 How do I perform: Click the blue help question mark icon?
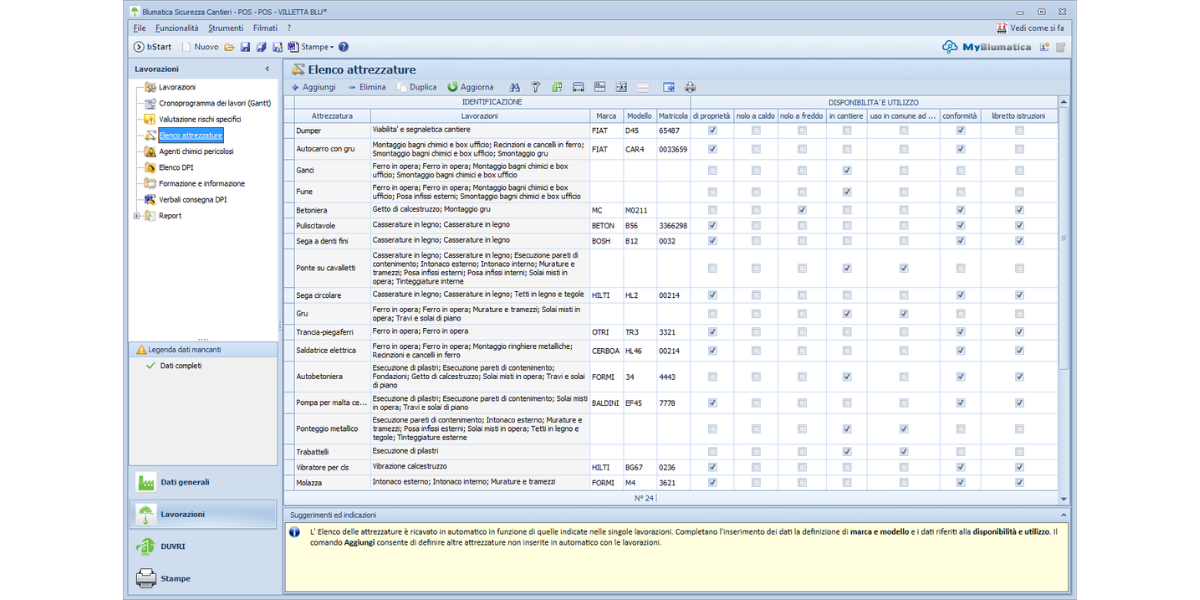point(343,47)
